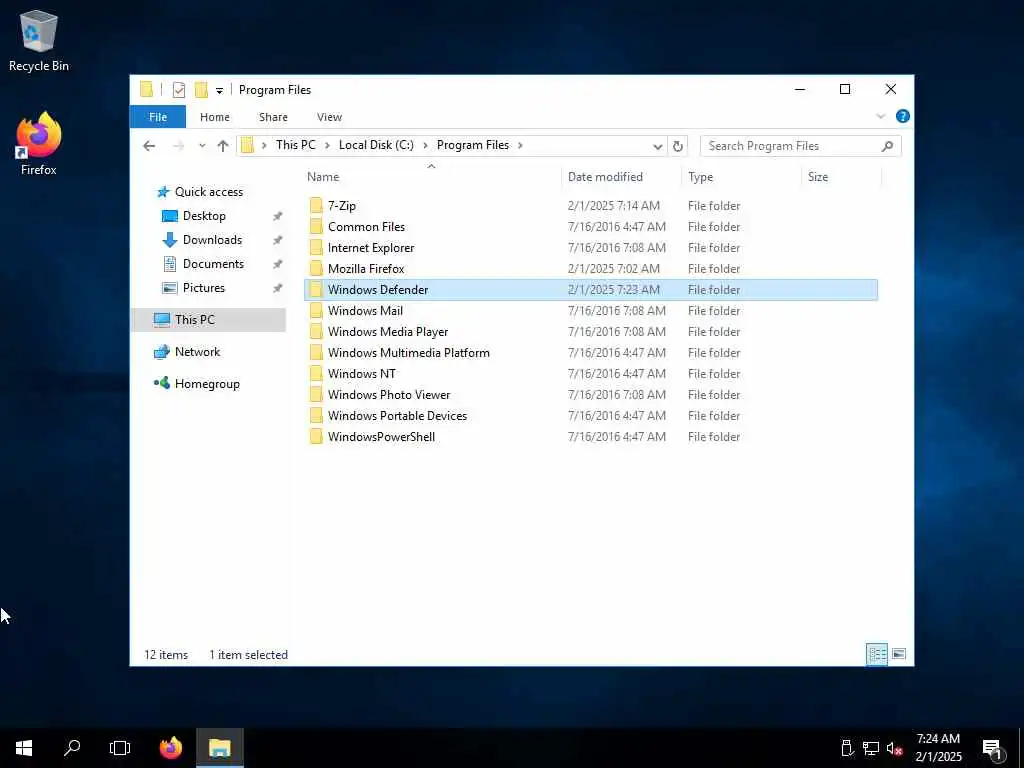
Task: Go up one level with Up arrow
Action: pos(223,146)
